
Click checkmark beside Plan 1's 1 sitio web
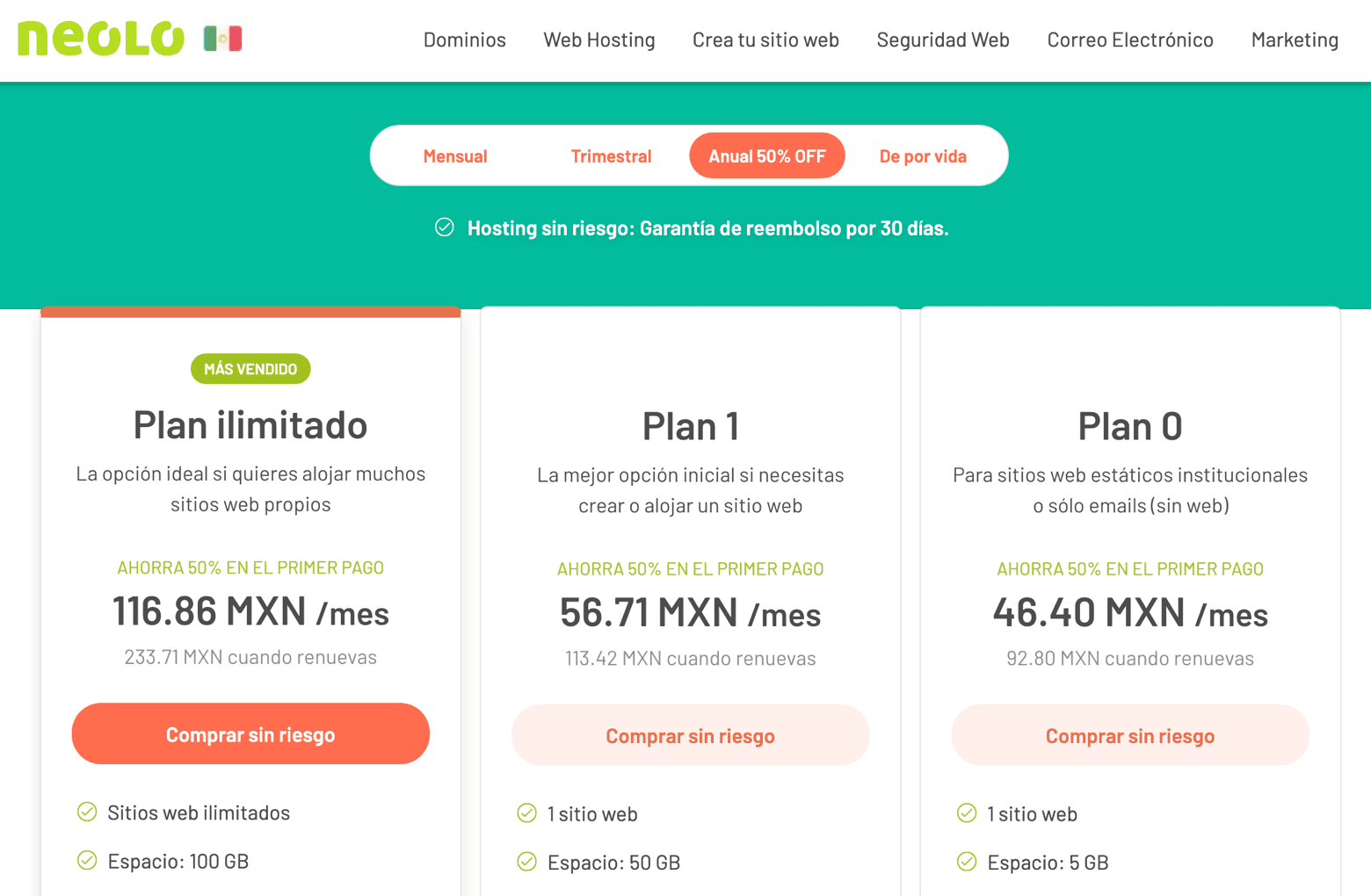point(527,813)
